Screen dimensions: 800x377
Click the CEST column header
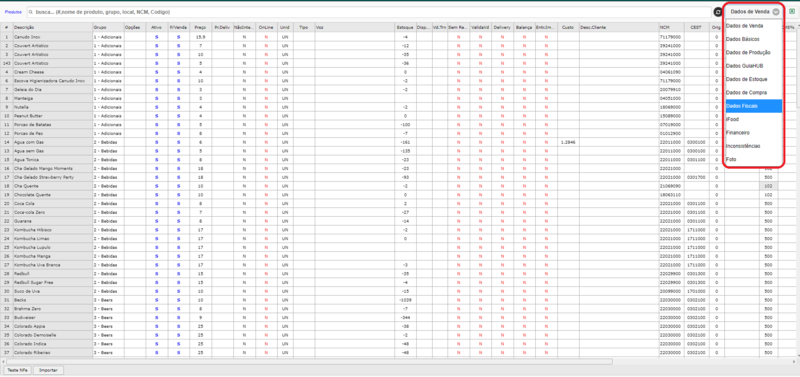pyautogui.click(x=696, y=28)
